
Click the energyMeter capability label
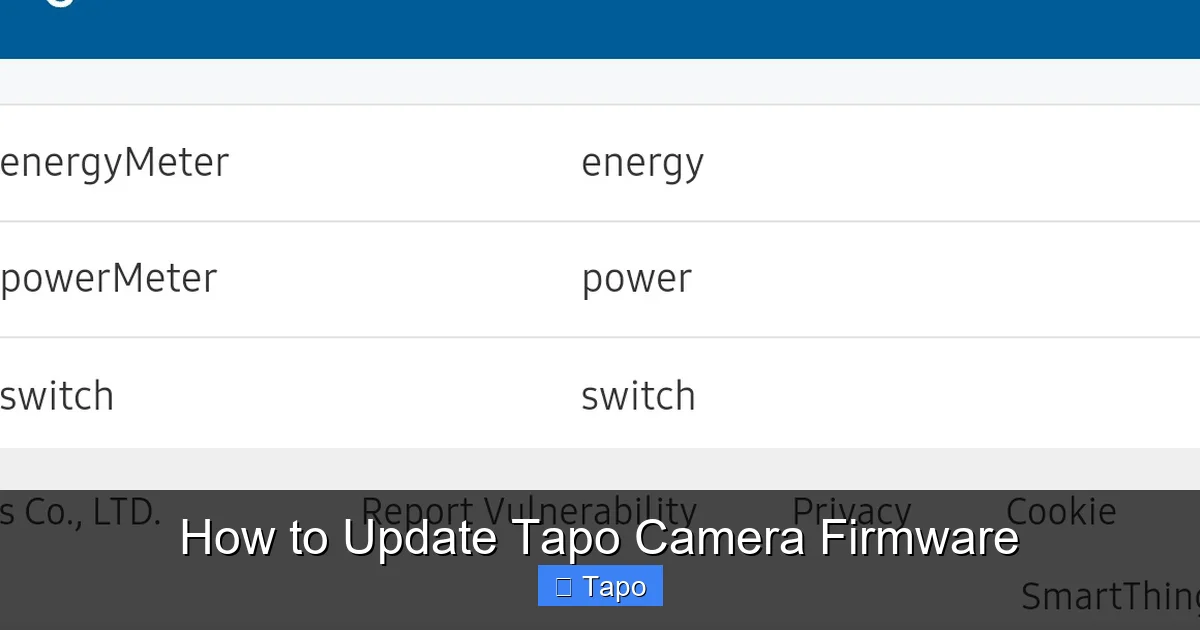coord(114,163)
